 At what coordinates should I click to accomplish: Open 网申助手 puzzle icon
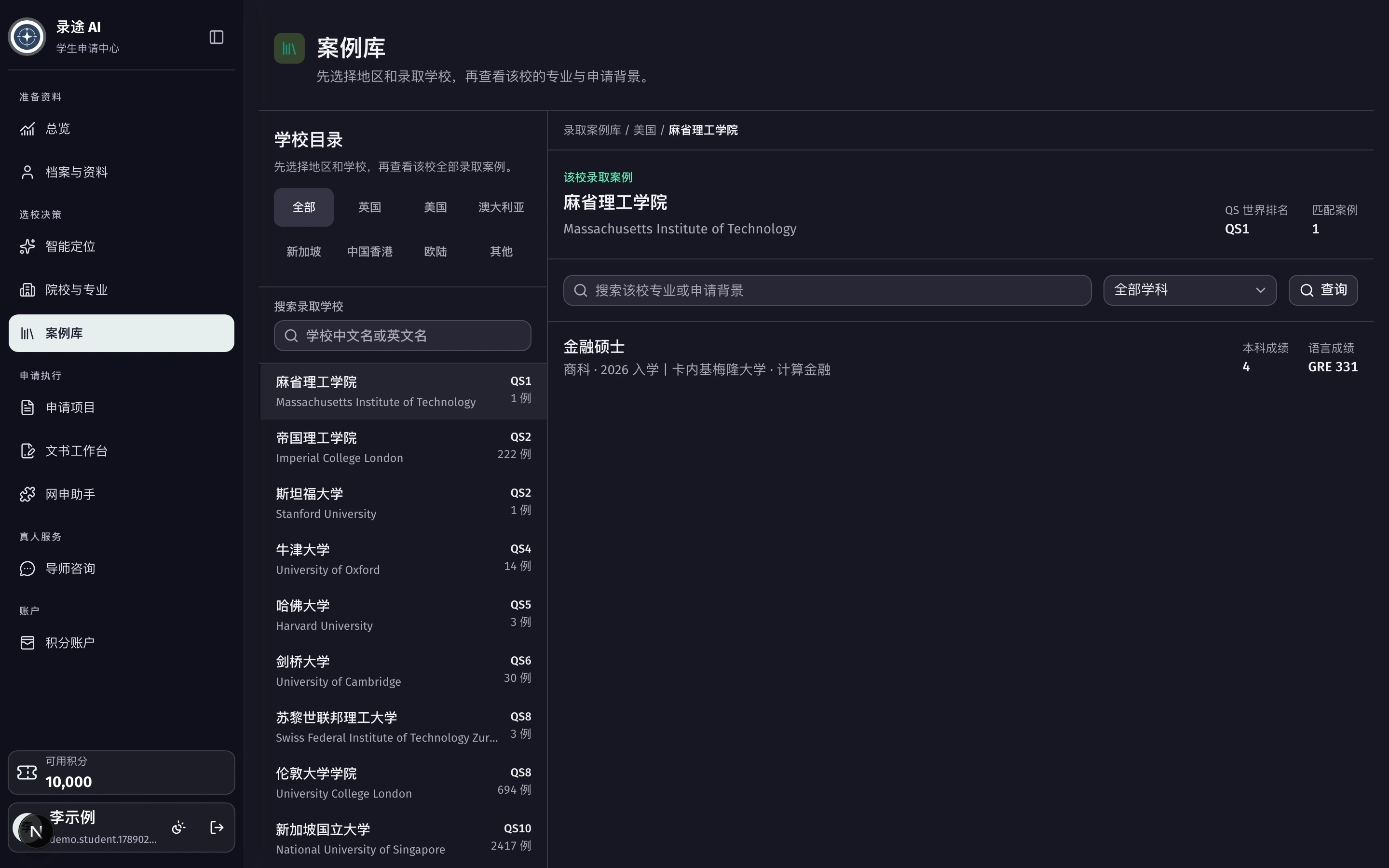coord(27,494)
